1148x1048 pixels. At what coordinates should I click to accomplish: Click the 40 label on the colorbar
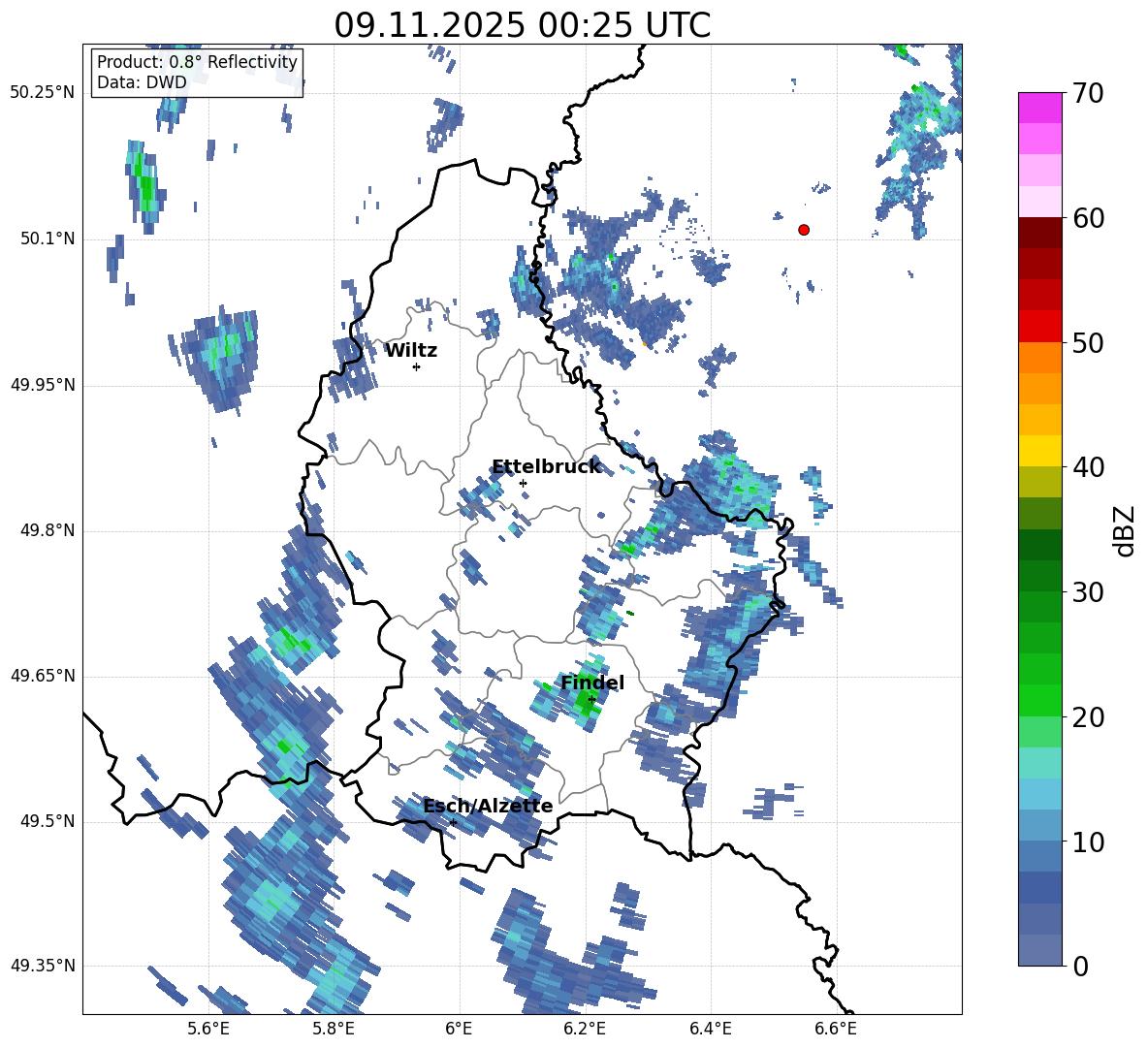(x=1088, y=467)
